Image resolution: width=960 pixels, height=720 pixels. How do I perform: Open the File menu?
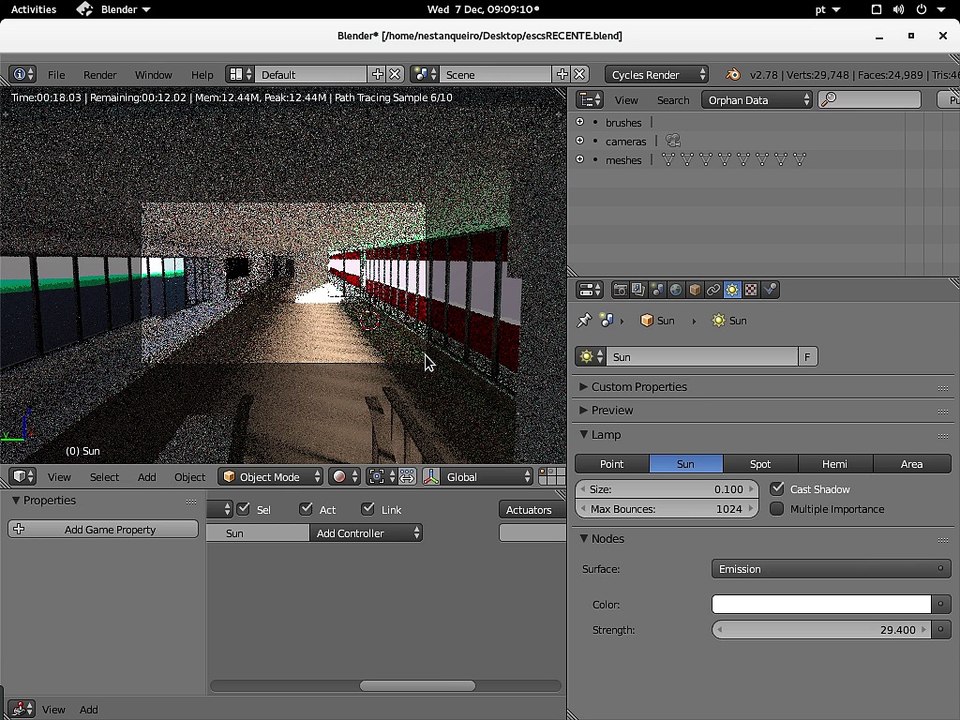tap(56, 75)
